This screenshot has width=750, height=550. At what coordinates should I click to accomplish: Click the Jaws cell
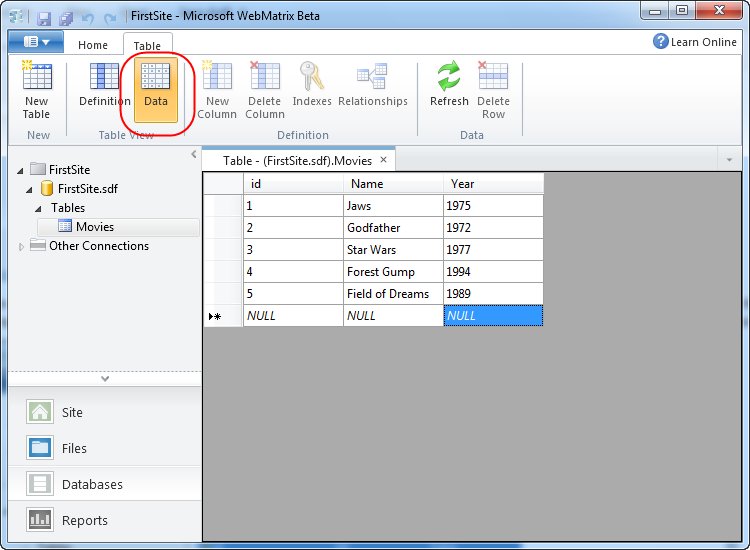pos(393,206)
